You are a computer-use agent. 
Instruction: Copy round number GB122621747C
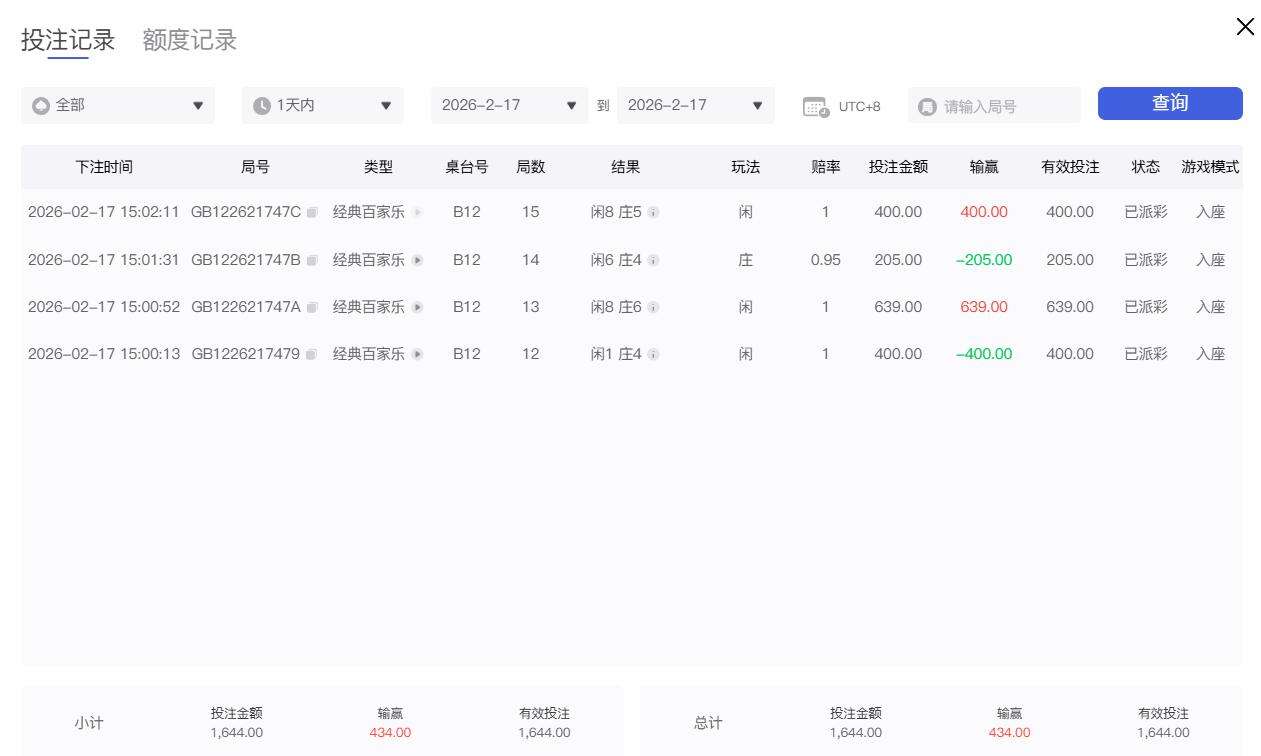click(x=312, y=213)
